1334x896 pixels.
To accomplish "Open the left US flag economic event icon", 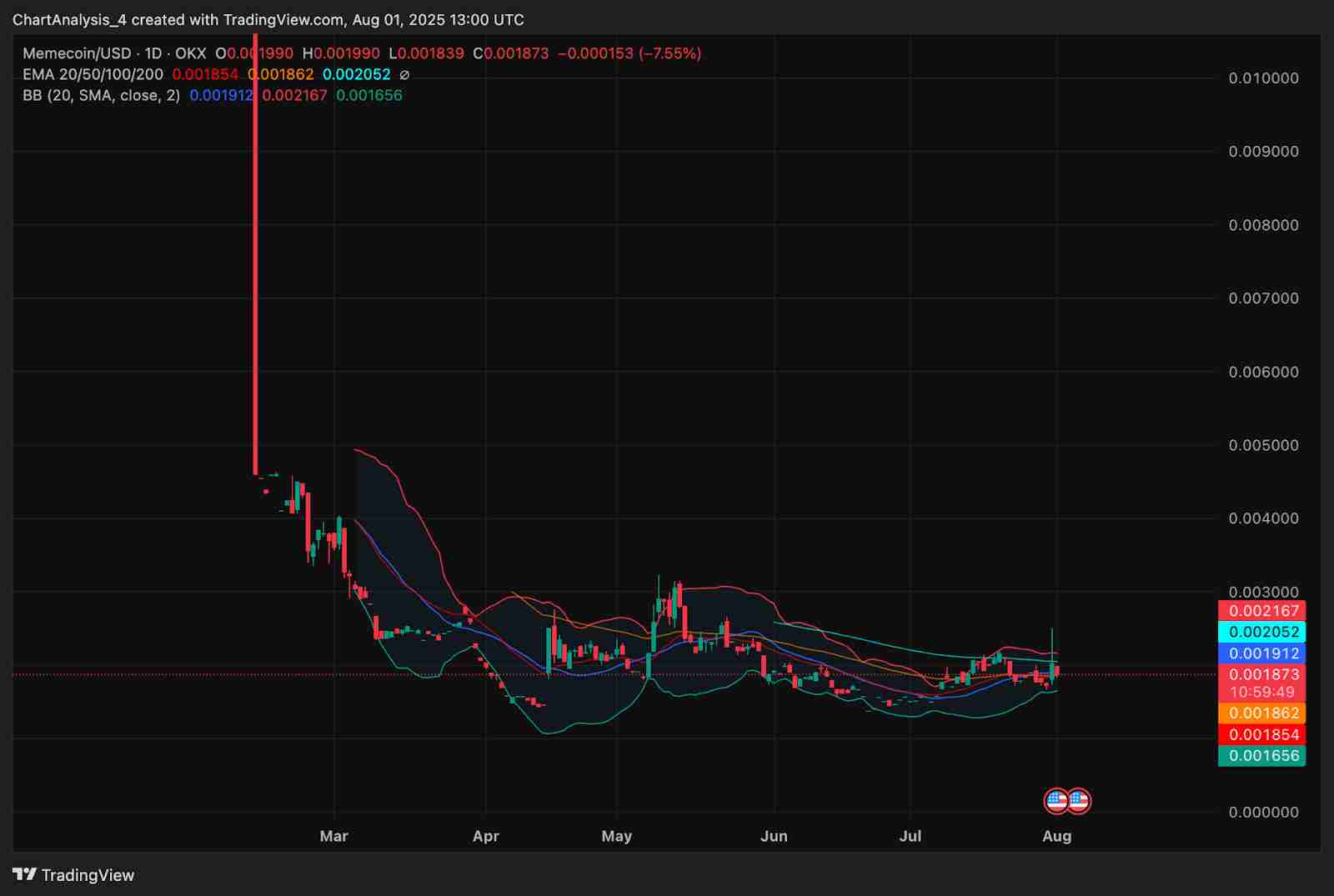I will (1057, 800).
